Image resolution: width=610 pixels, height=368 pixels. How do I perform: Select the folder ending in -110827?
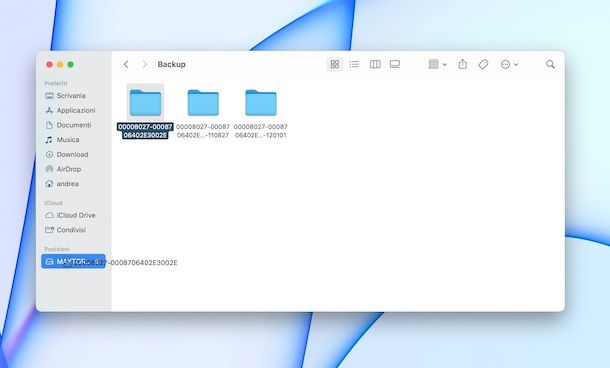[x=203, y=102]
